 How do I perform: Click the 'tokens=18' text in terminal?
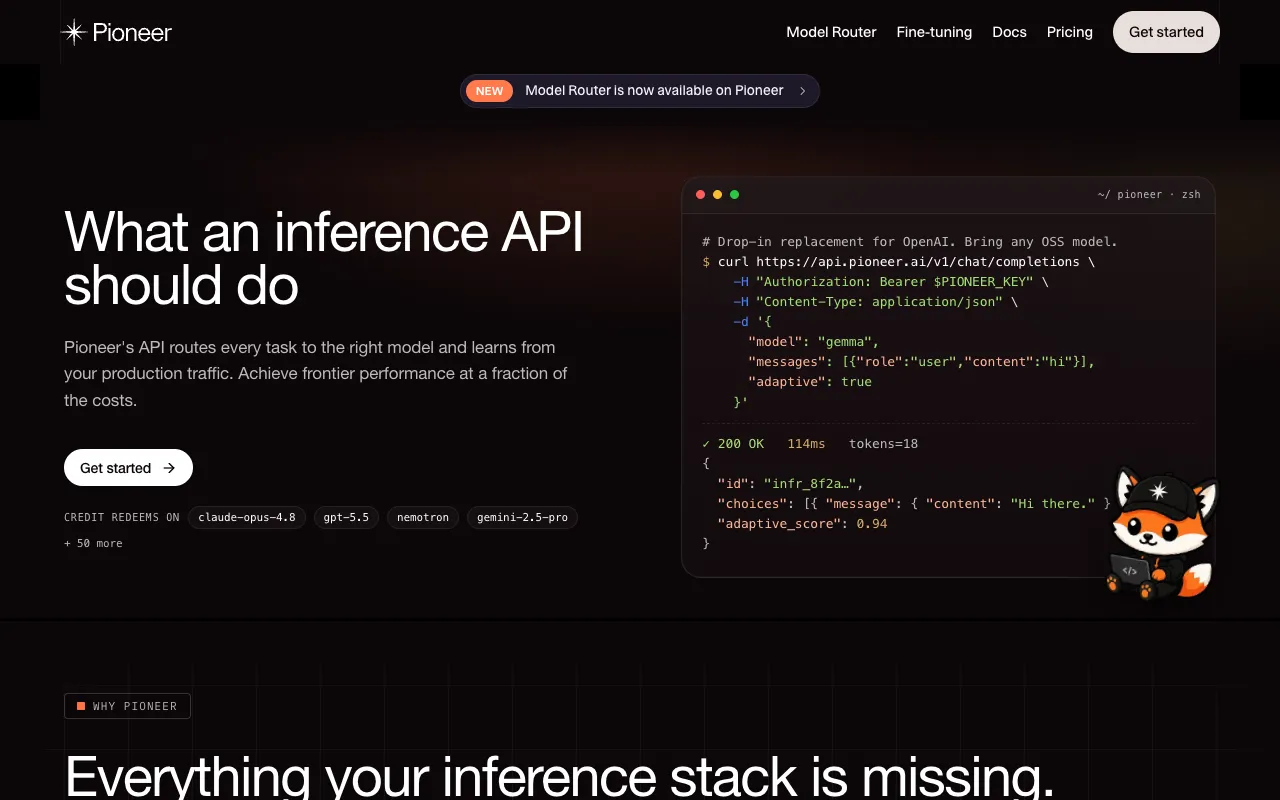coord(883,443)
